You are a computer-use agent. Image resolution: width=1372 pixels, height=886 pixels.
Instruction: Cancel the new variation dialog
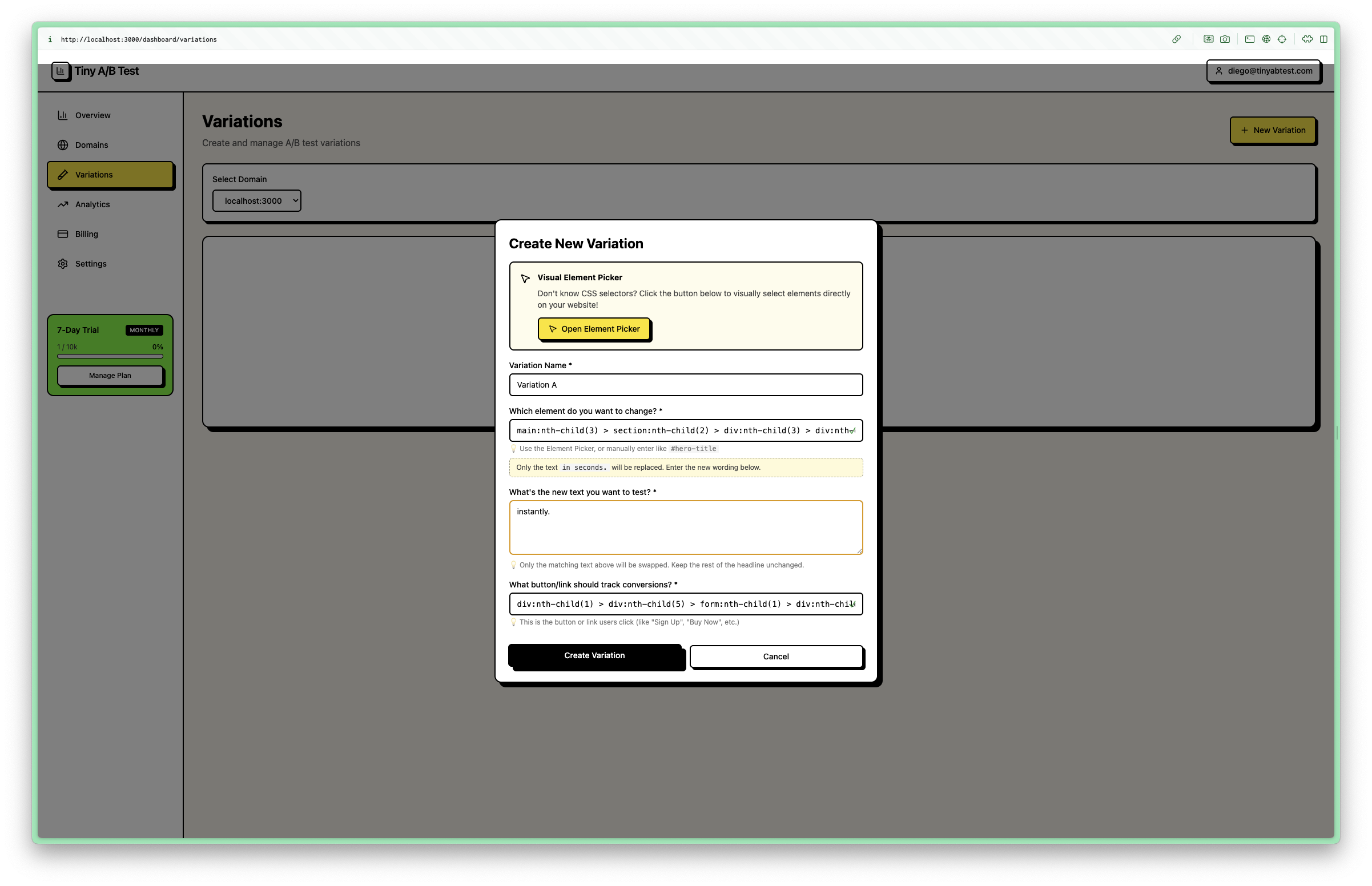pos(775,657)
